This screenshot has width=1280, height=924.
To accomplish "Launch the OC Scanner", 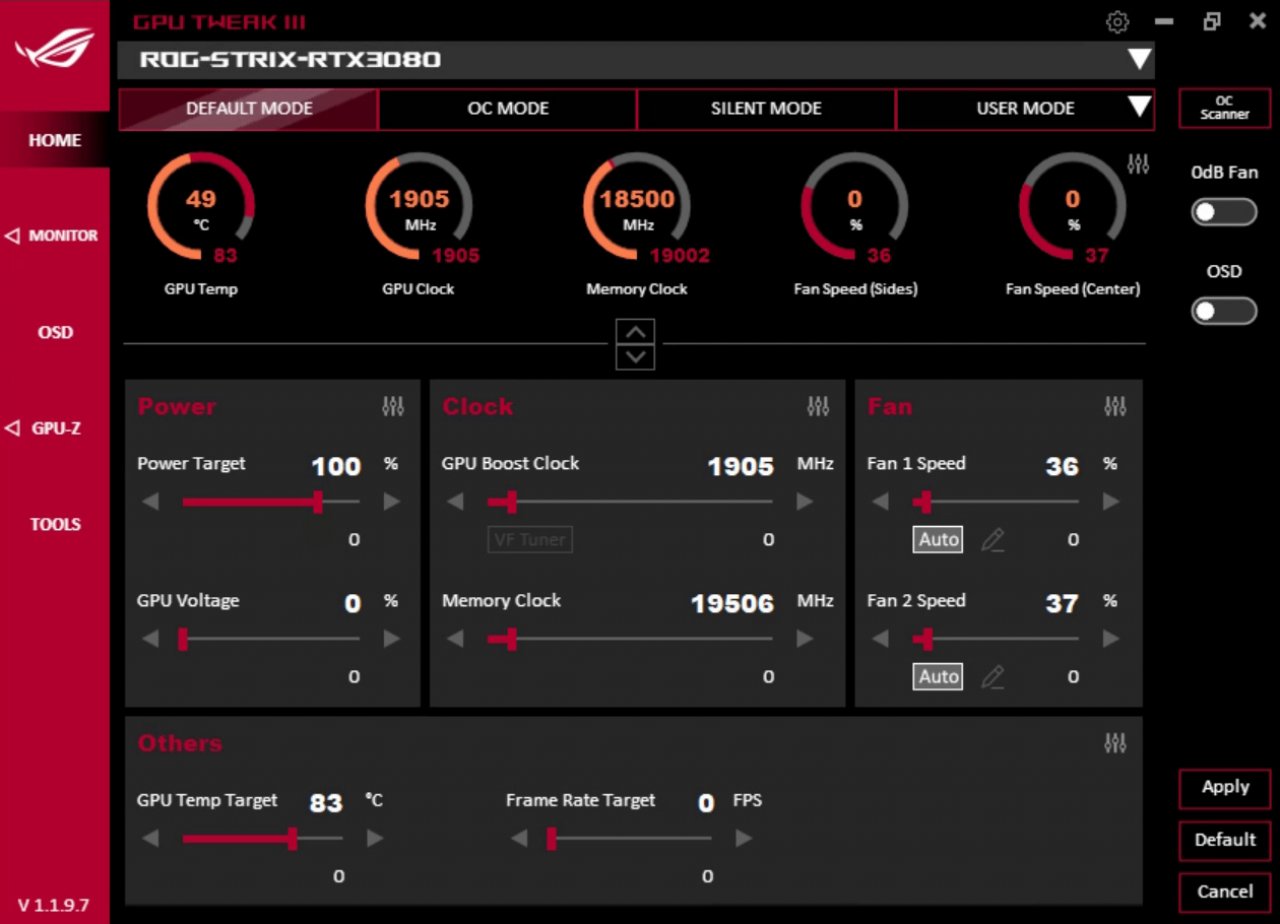I will [1224, 108].
